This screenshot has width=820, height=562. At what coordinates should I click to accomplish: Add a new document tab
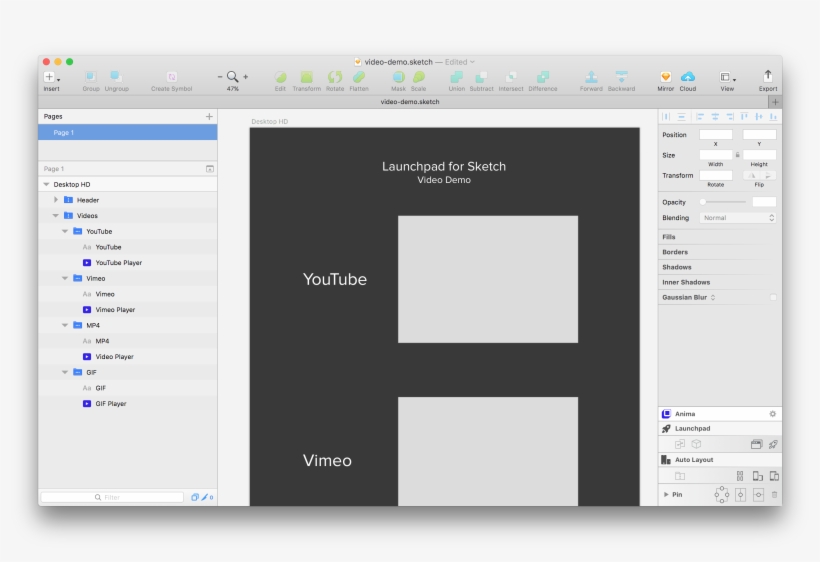(775, 102)
